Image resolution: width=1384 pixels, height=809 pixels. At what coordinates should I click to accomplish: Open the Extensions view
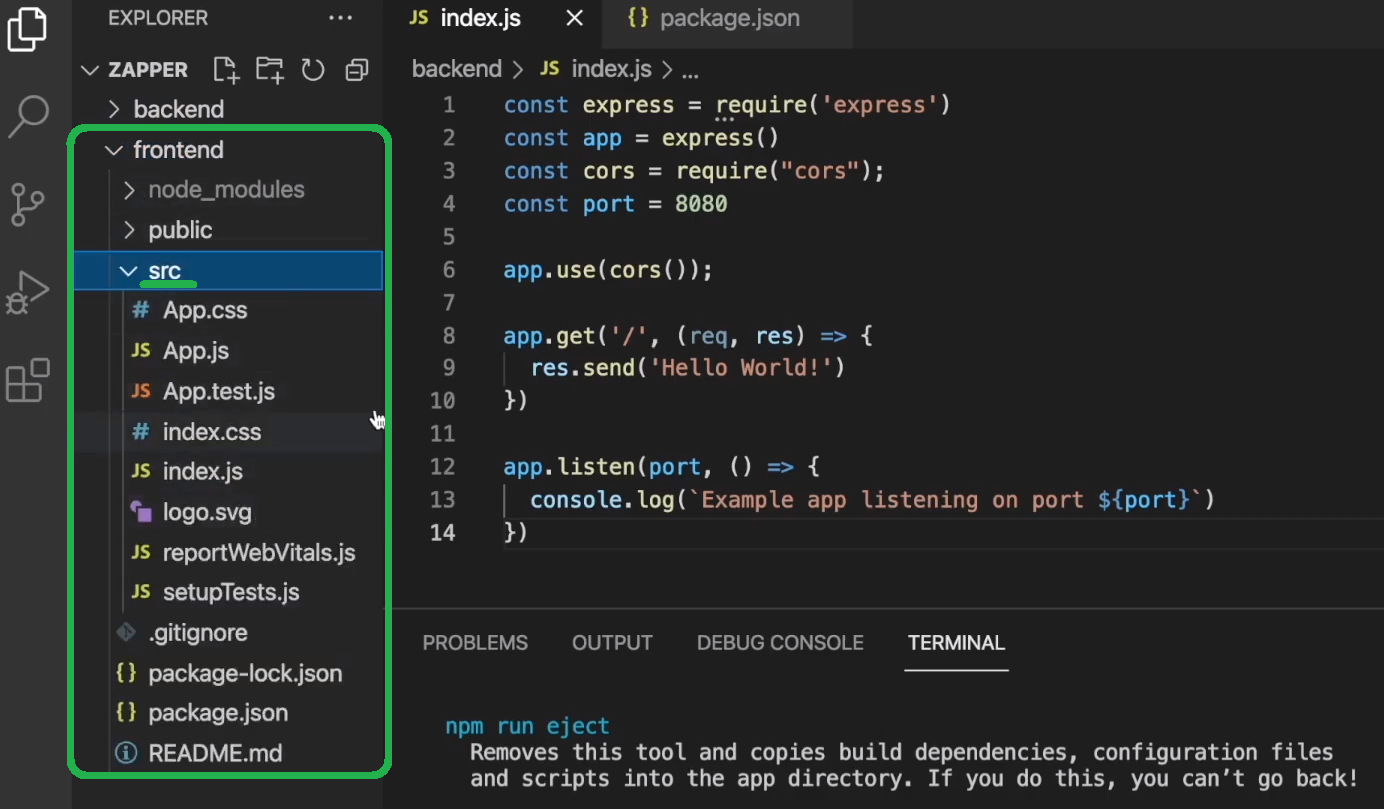(27, 380)
